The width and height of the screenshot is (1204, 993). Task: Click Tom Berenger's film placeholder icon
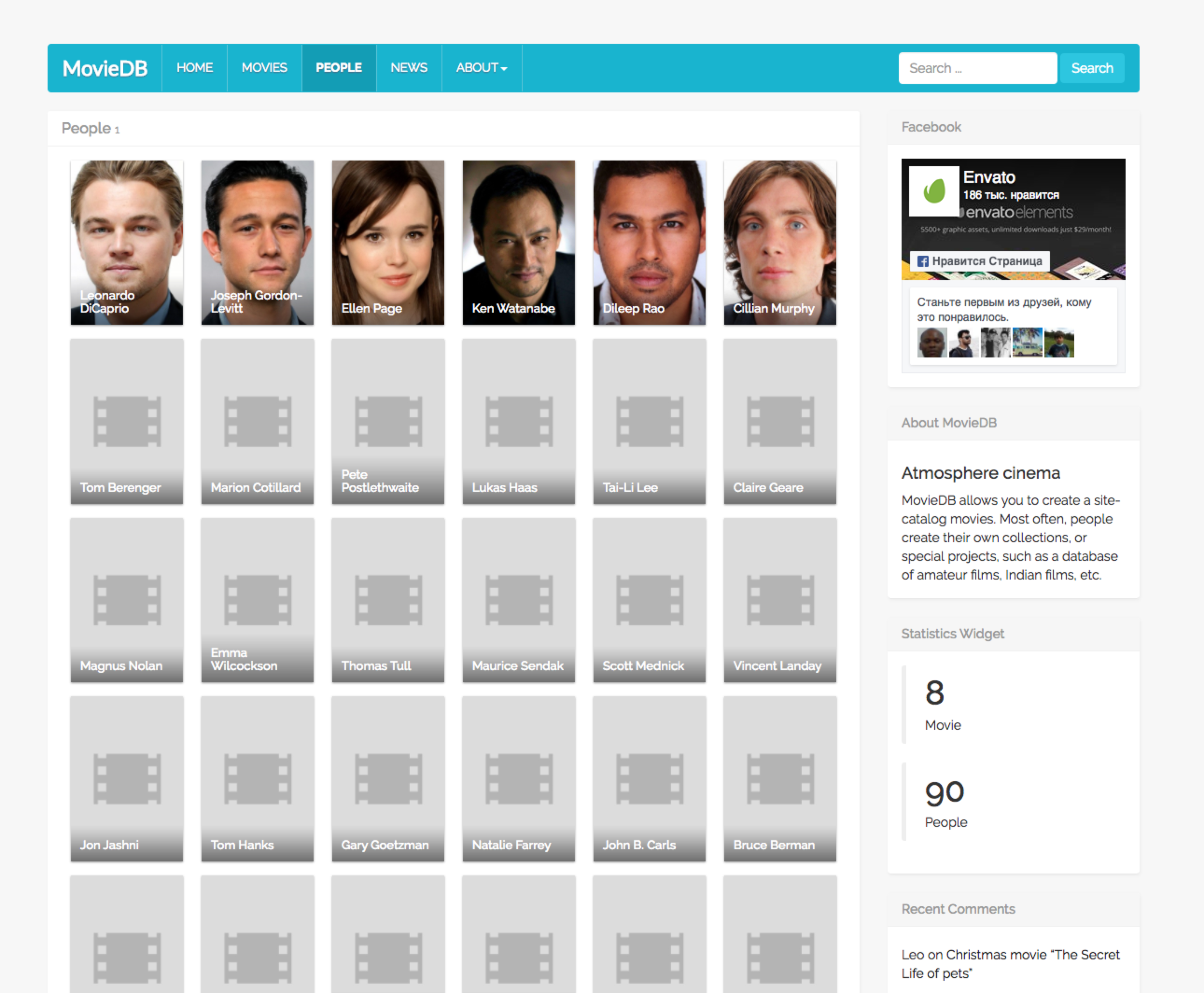pos(127,421)
